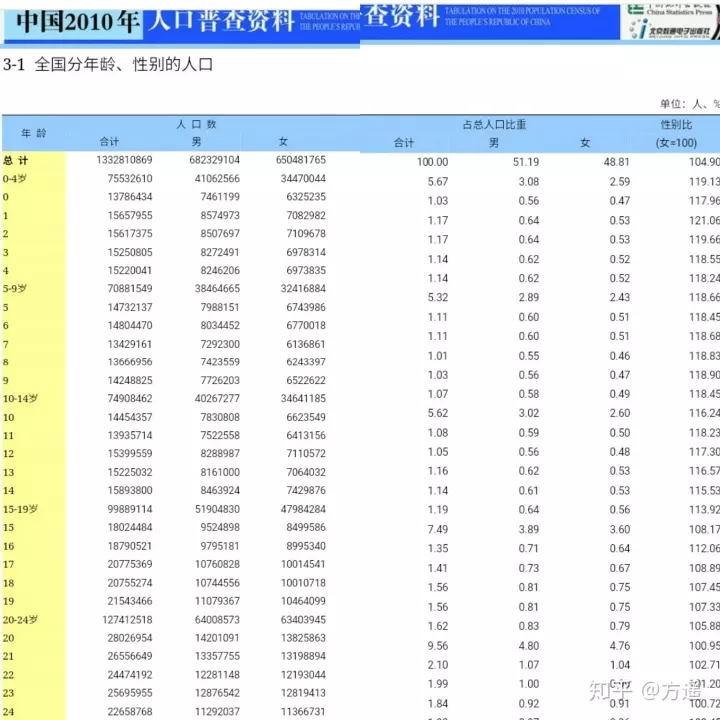
Task: Click the cell 20775369
Action: coord(130,564)
